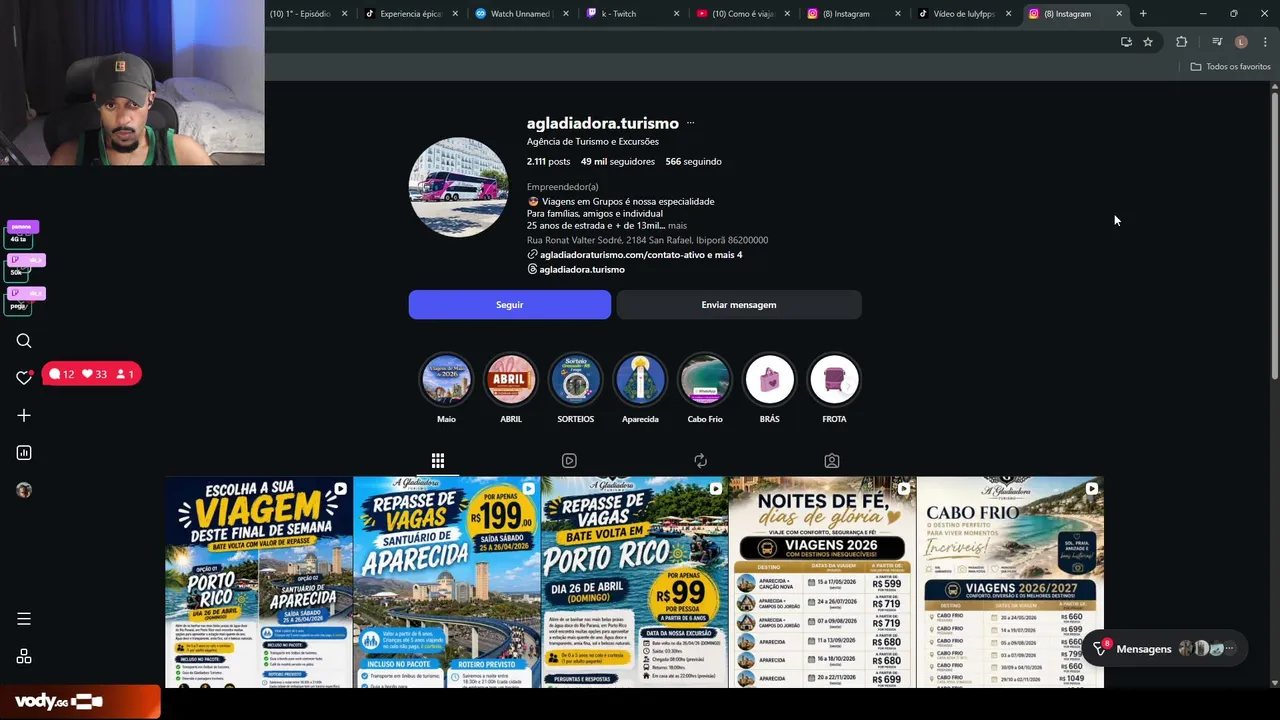
Task: Open Instagram search icon in sidebar
Action: (x=24, y=341)
